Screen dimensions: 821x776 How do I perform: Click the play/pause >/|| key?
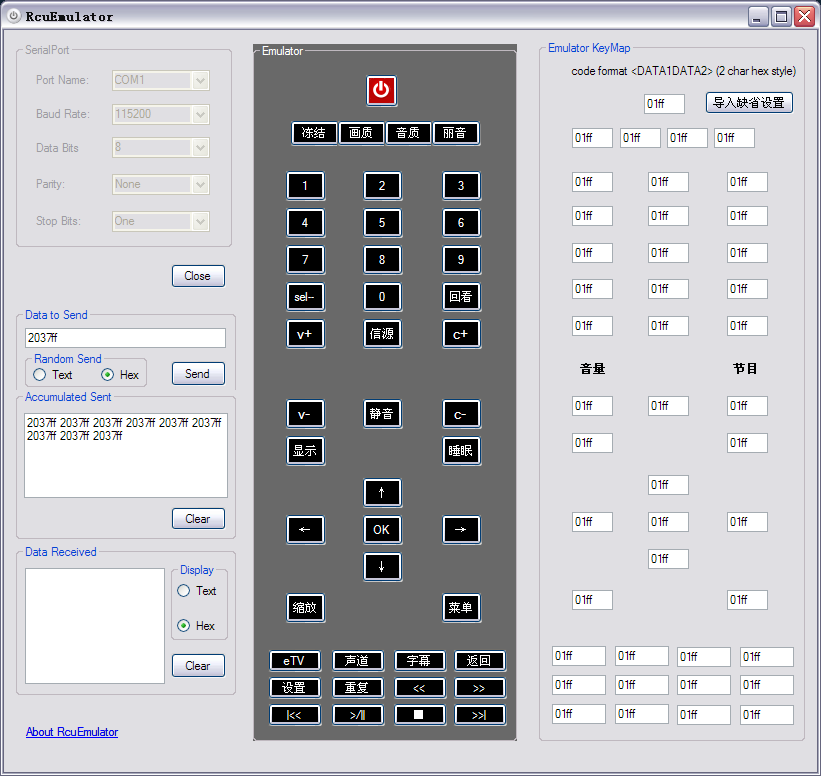tap(358, 715)
